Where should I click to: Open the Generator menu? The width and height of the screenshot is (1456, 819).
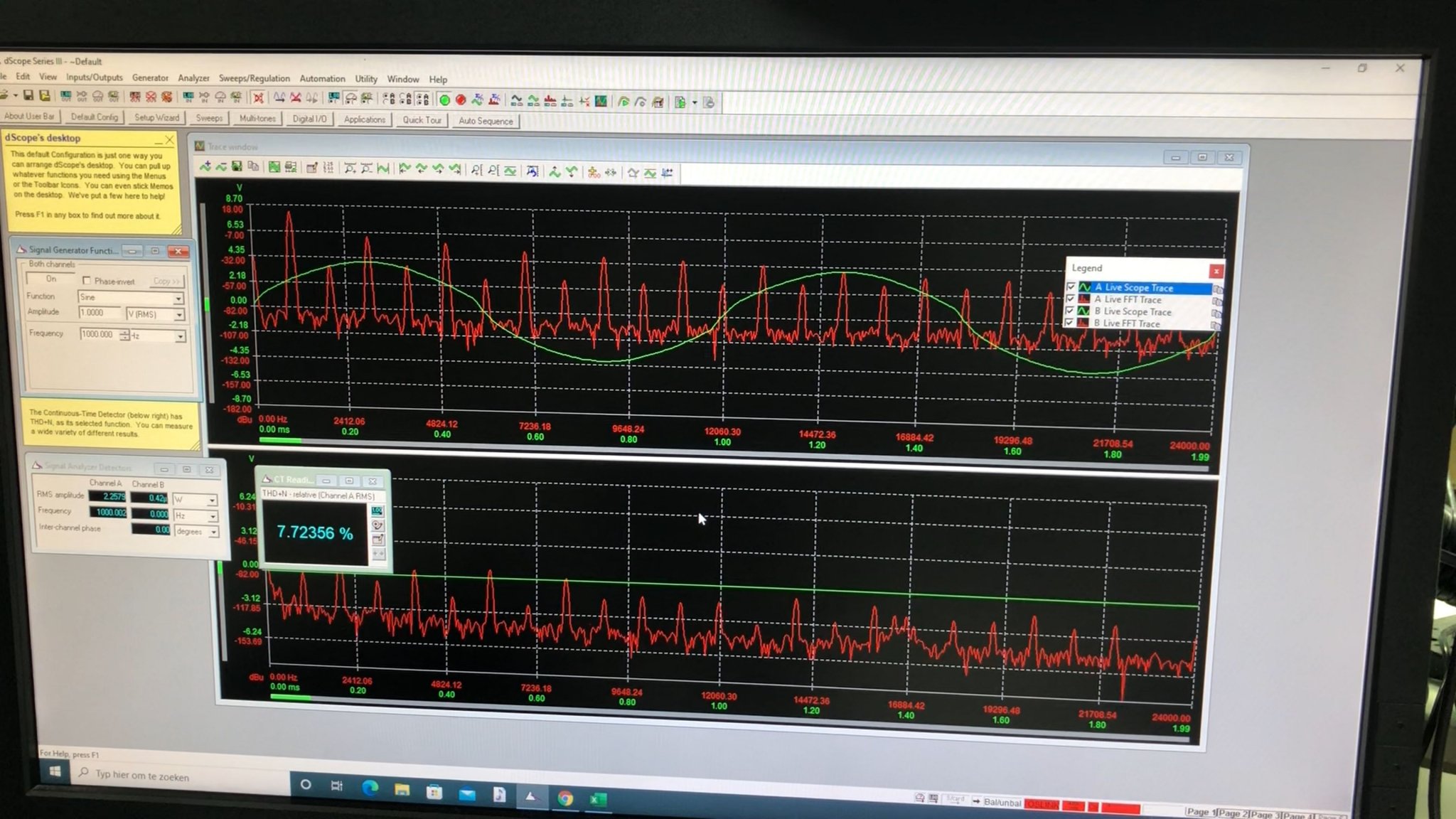[150, 77]
